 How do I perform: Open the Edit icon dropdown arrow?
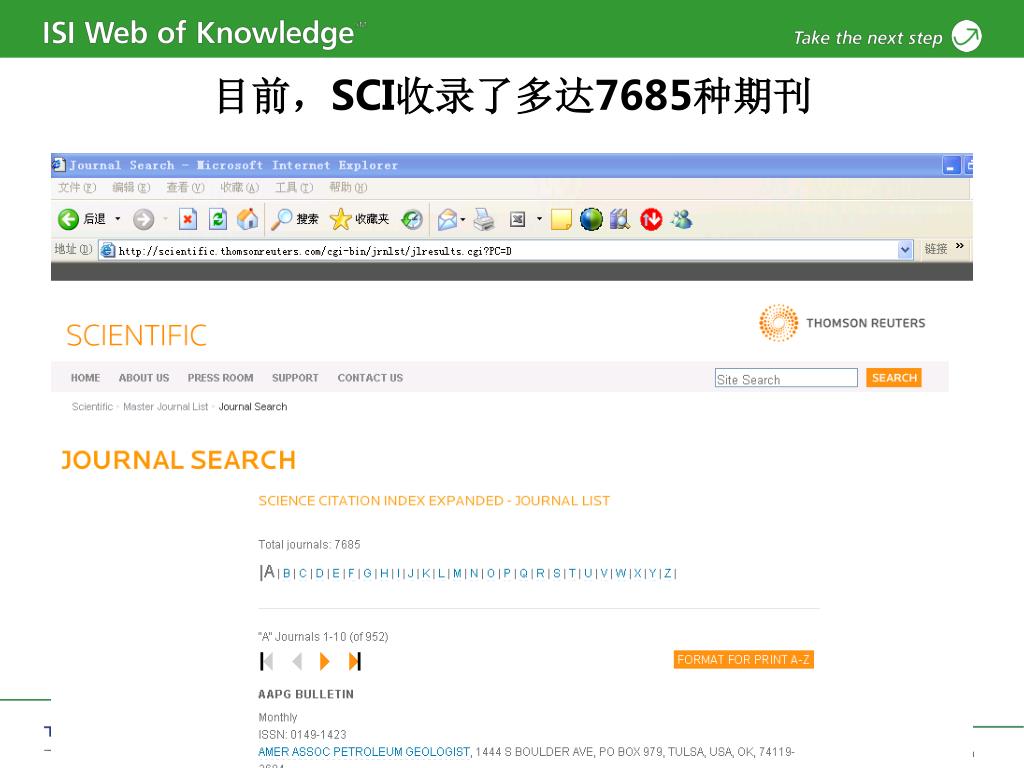click(x=539, y=219)
